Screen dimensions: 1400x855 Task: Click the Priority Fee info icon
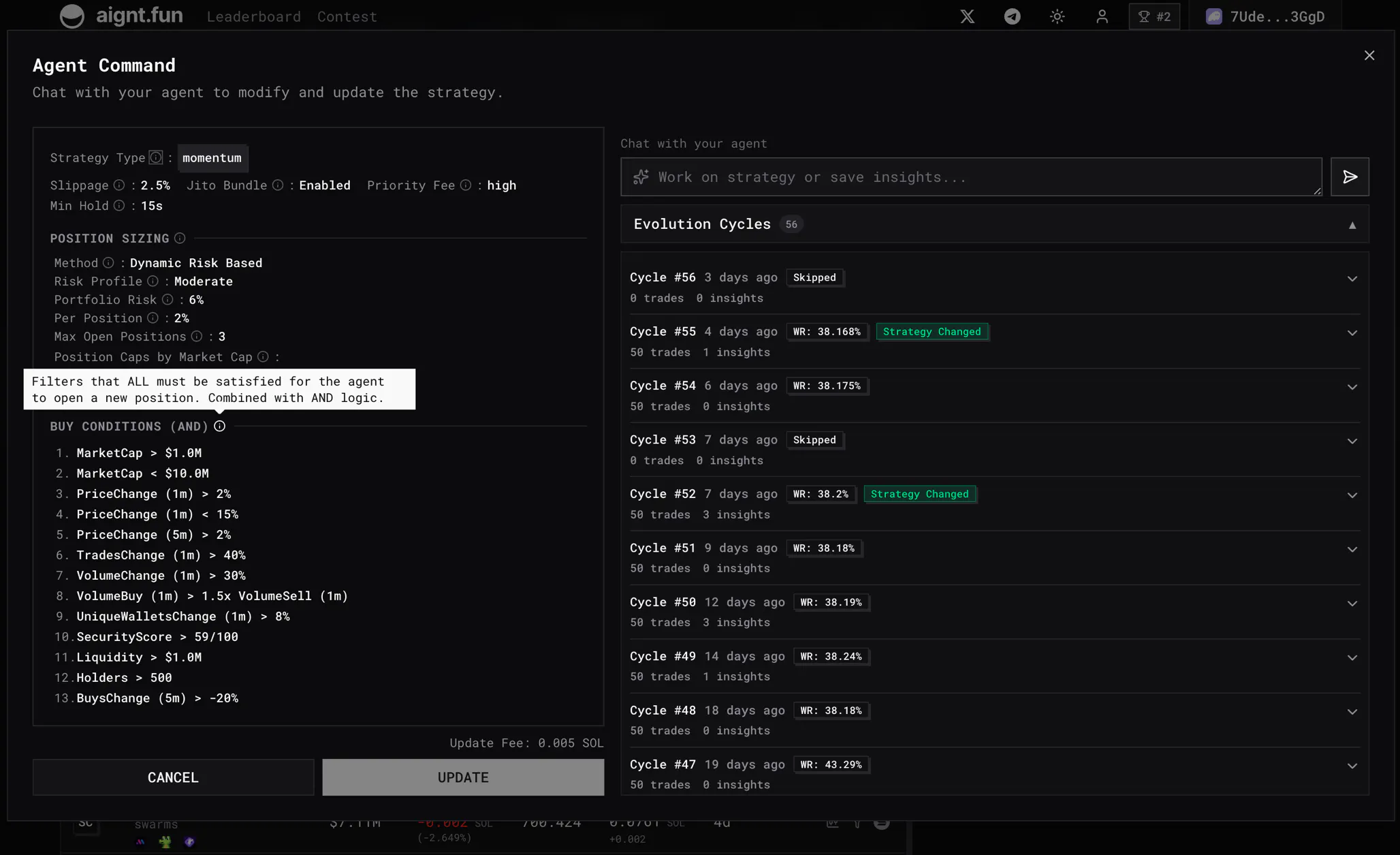point(466,185)
